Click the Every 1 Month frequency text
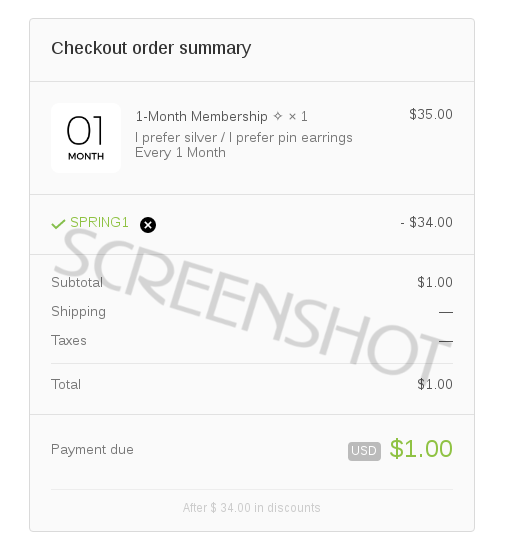This screenshot has height=550, width=510. pos(180,153)
